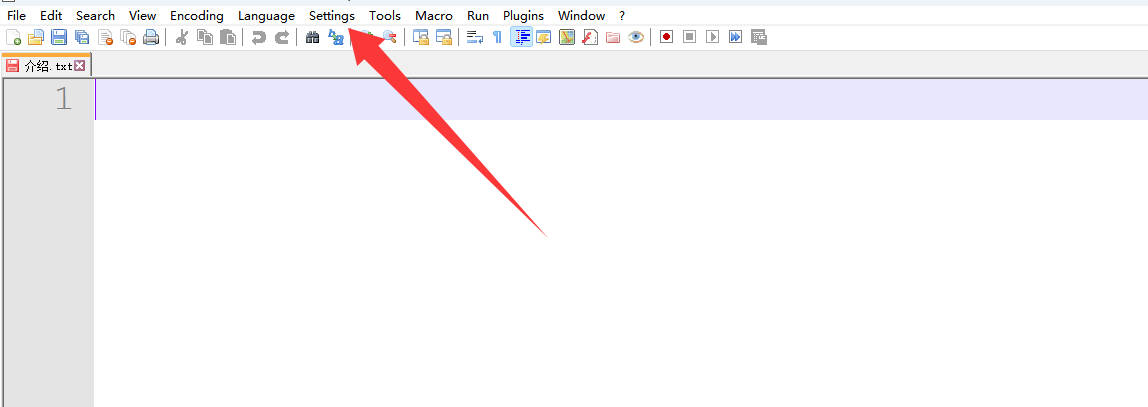
Task: Open the Run menu
Action: [x=478, y=15]
